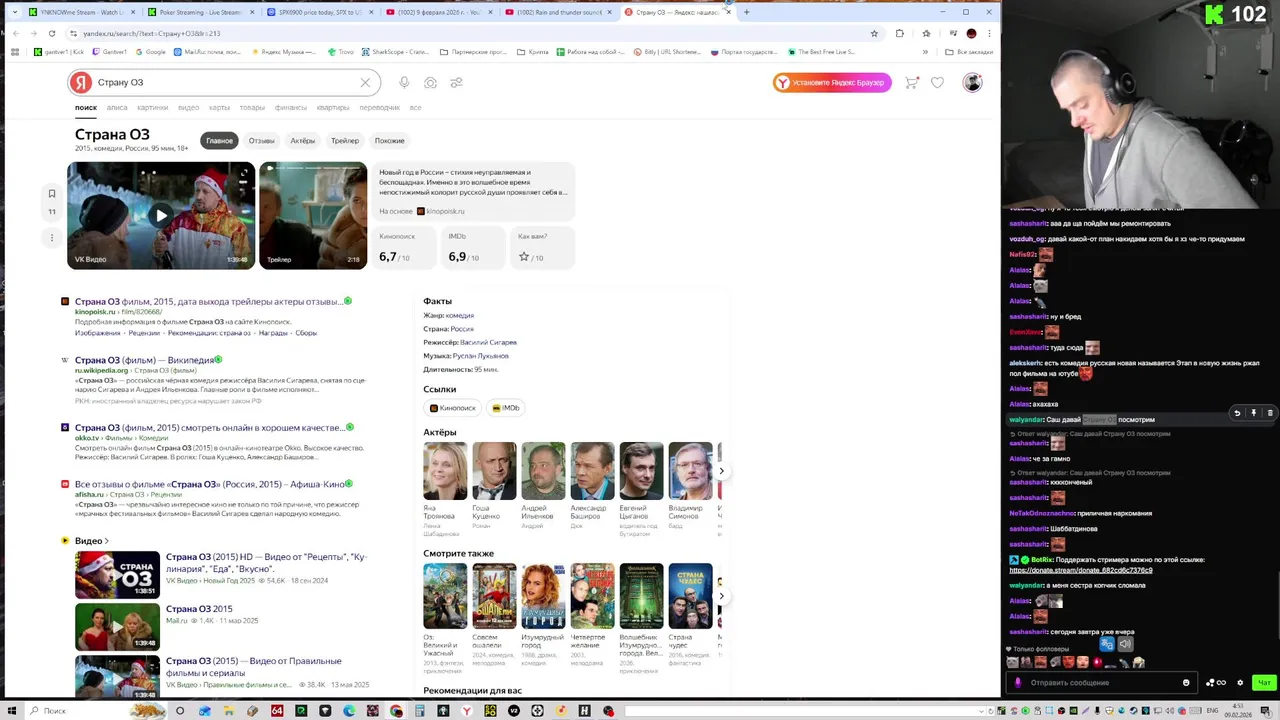Toggle chat translation icon
The width and height of the screenshot is (1280, 720).
1107,645
